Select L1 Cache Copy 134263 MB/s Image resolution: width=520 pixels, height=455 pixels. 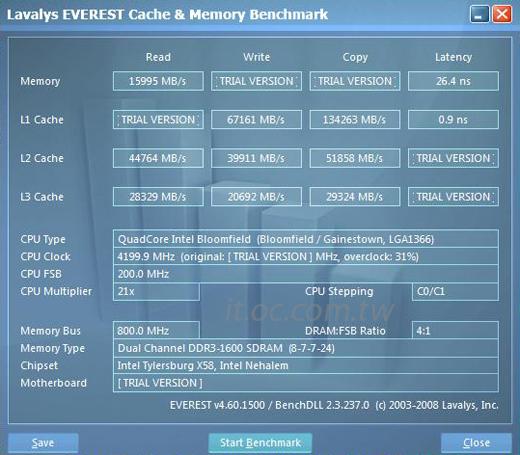pos(355,120)
